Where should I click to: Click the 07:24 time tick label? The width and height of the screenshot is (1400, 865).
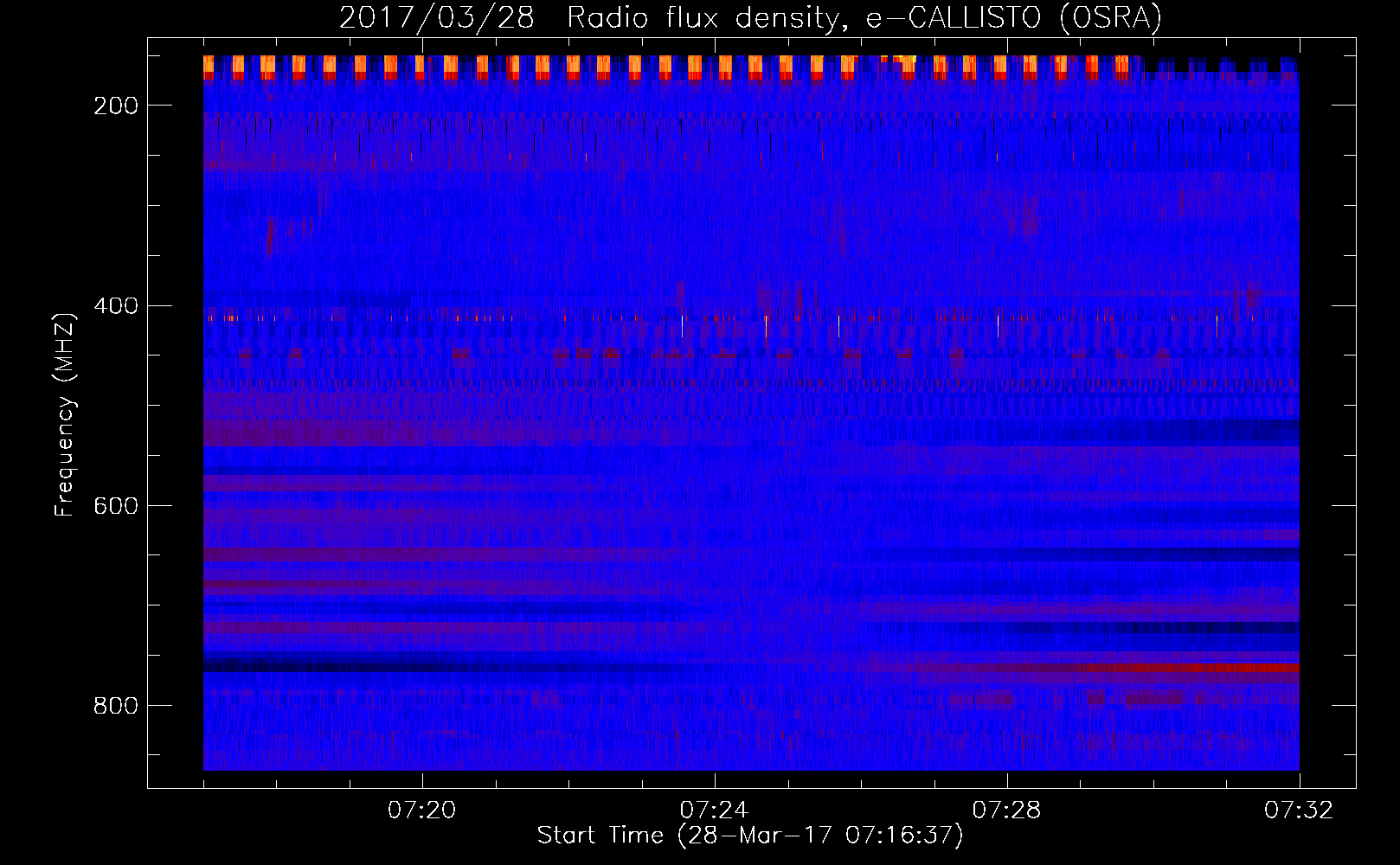pyautogui.click(x=715, y=810)
